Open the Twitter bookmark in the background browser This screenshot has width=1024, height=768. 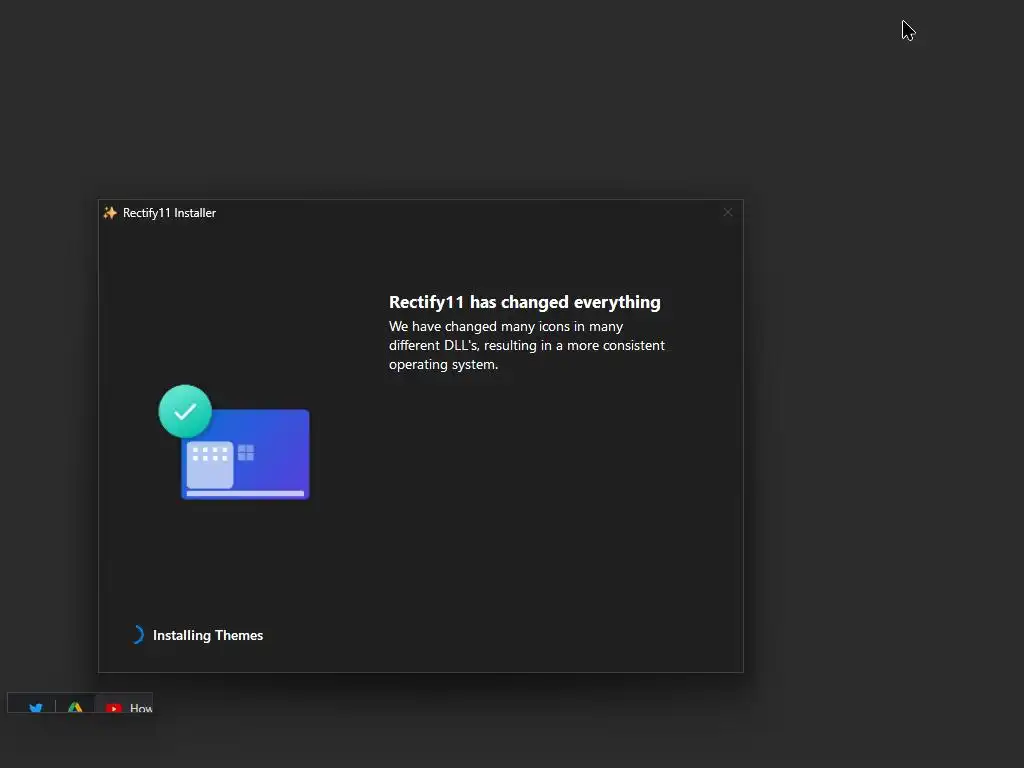coord(36,708)
